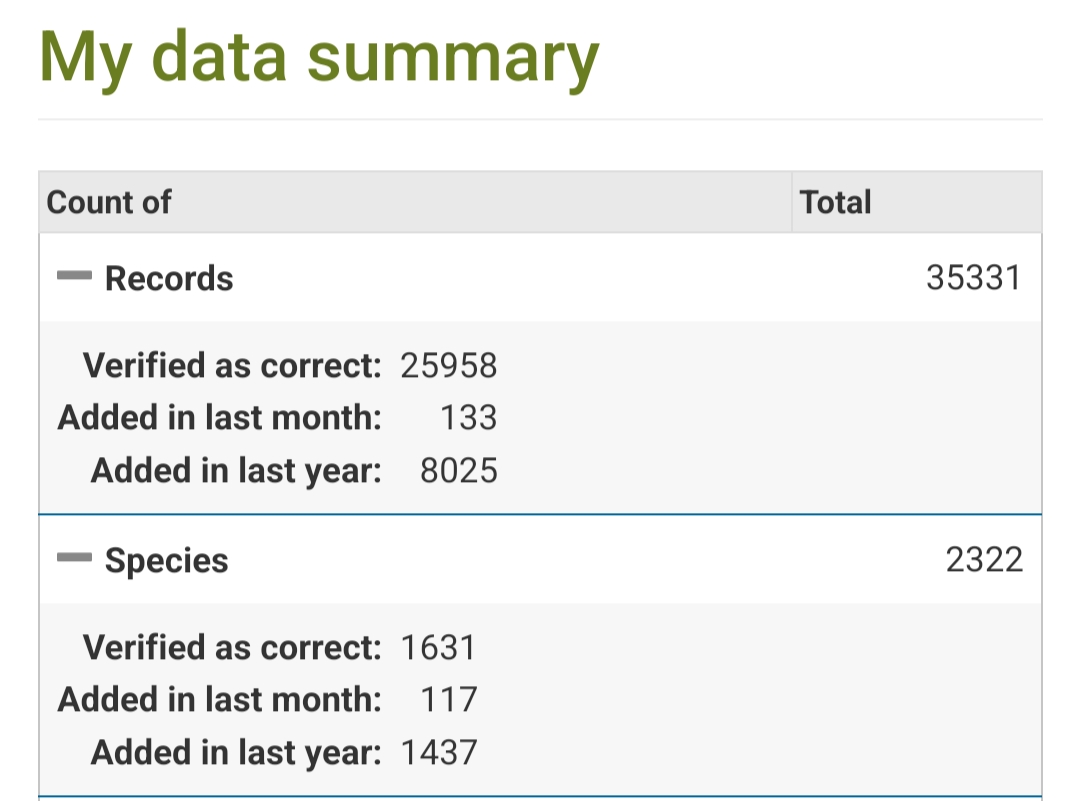The image size is (1080, 801).
Task: Collapse the Records section minus icon
Action: pos(74,277)
